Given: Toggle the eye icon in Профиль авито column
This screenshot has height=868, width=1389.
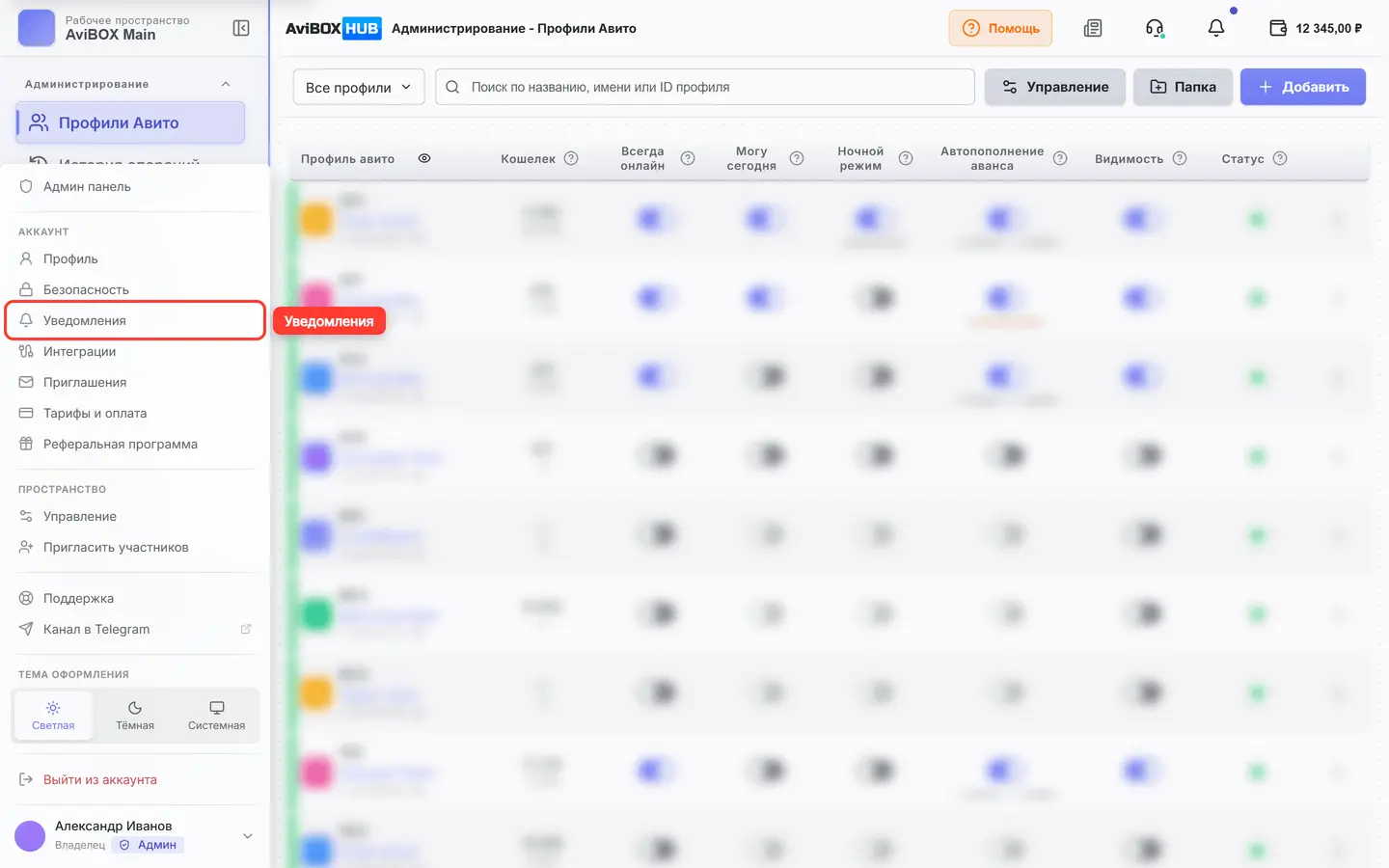Looking at the screenshot, I should coord(424,158).
